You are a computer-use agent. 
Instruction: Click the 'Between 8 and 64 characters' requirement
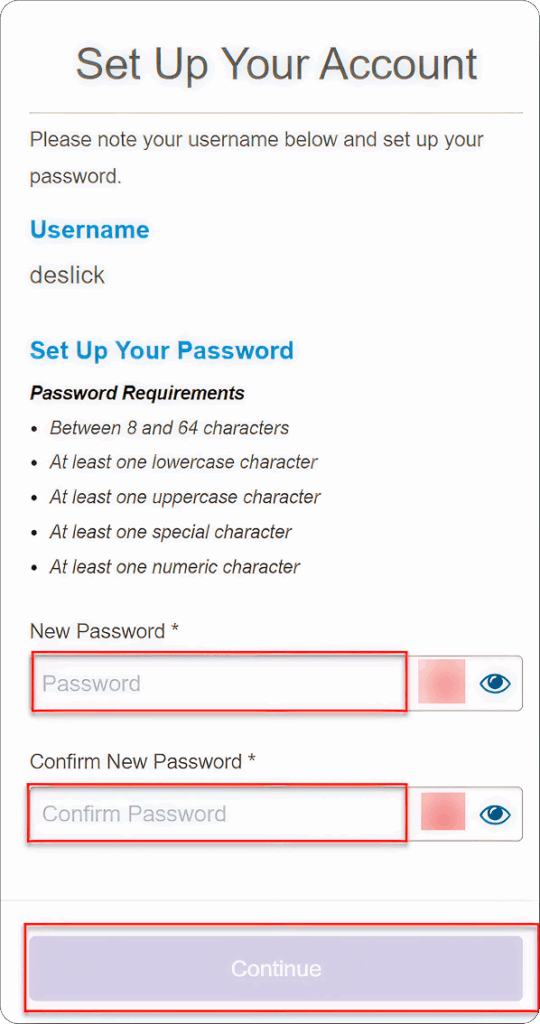[169, 428]
